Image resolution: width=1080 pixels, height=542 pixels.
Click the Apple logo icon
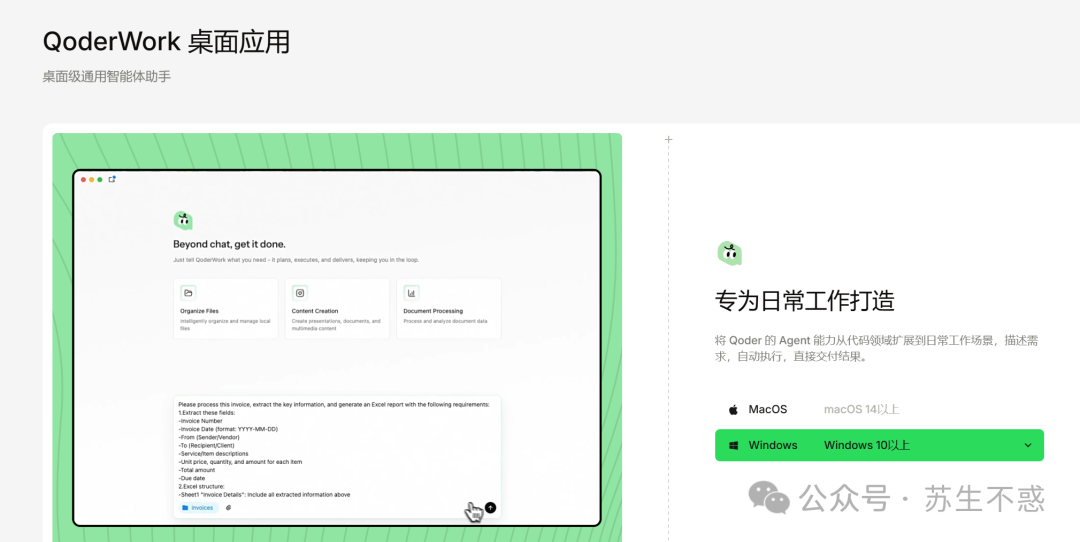[733, 409]
